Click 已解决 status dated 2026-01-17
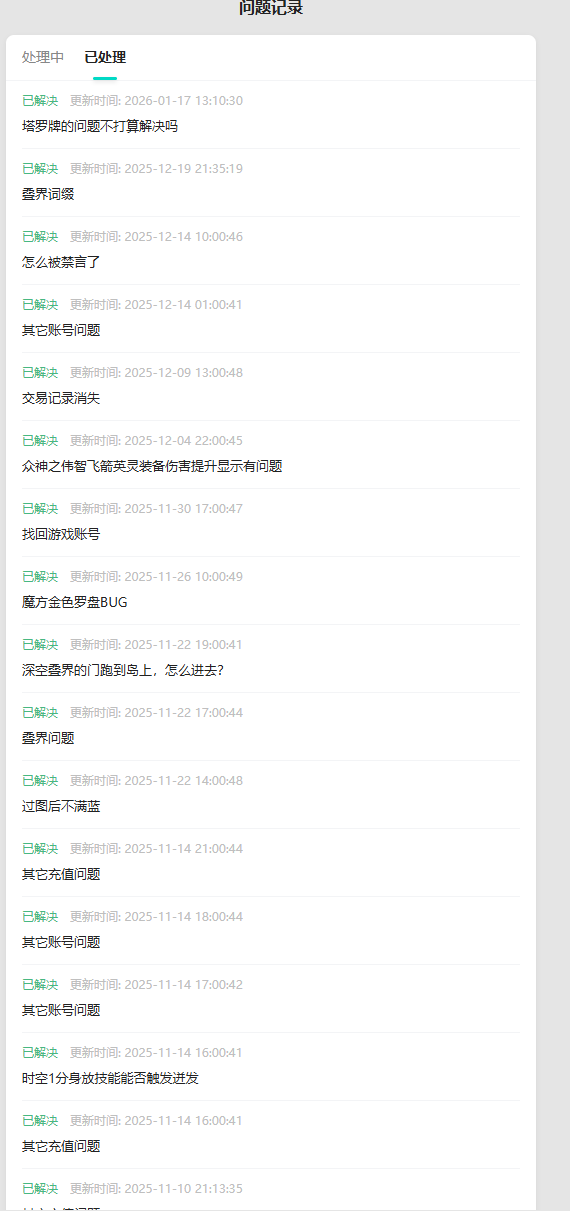The width and height of the screenshot is (570, 1211). (40, 101)
